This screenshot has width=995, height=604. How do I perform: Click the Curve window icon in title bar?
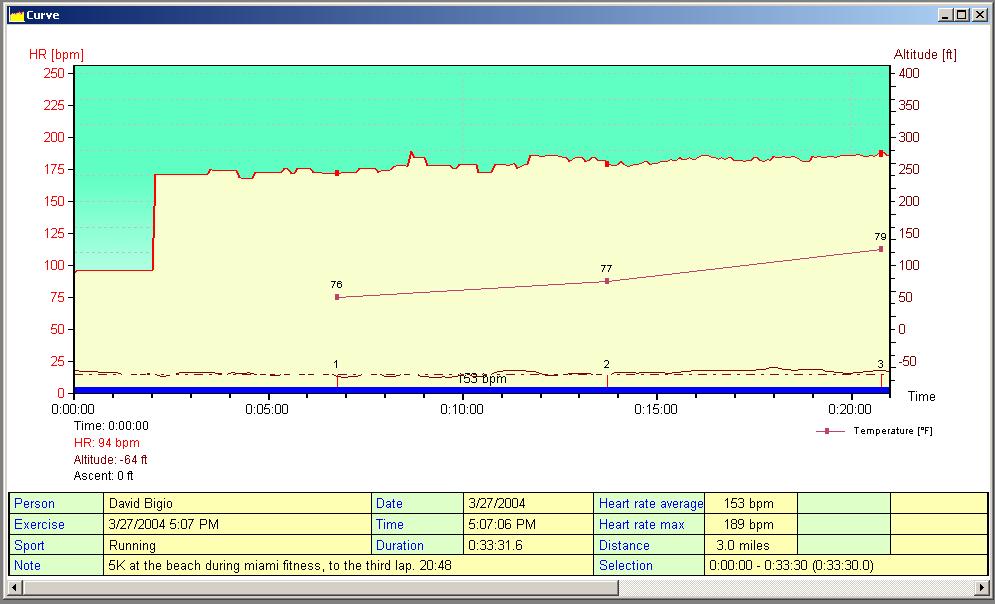15,15
